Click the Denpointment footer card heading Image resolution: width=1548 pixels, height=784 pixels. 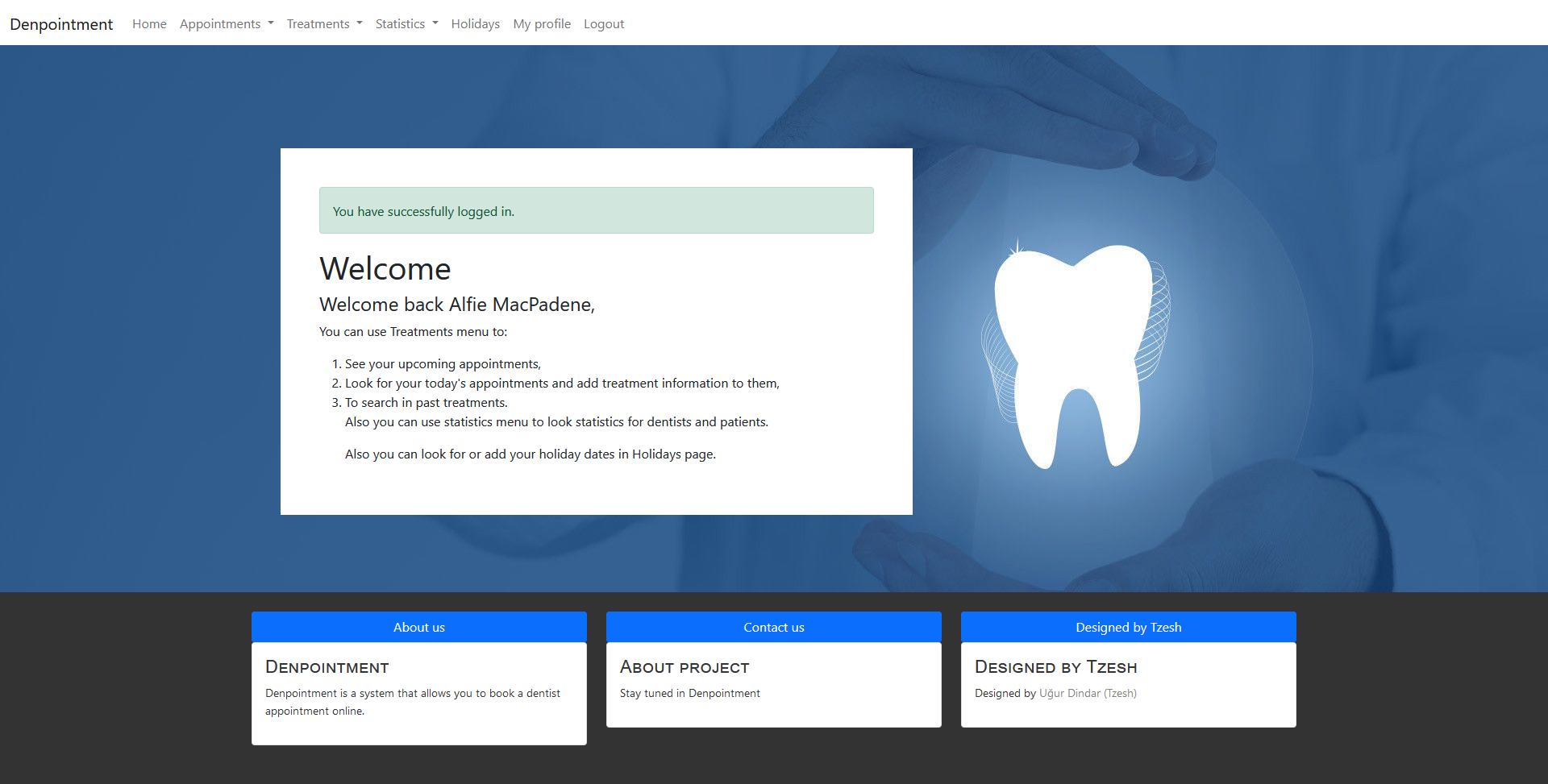point(327,667)
